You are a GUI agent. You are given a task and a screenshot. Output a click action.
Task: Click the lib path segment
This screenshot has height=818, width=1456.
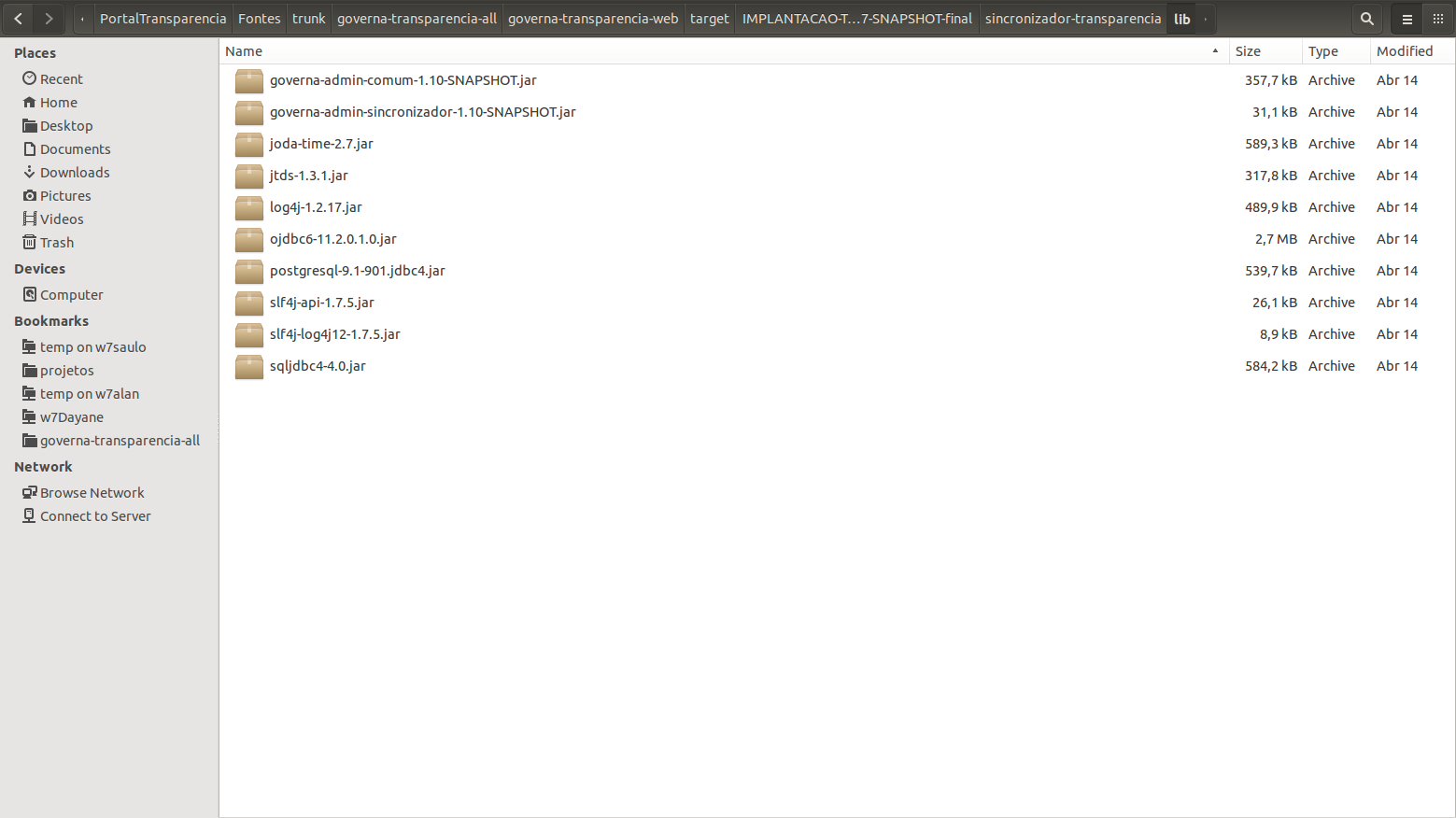click(1182, 19)
